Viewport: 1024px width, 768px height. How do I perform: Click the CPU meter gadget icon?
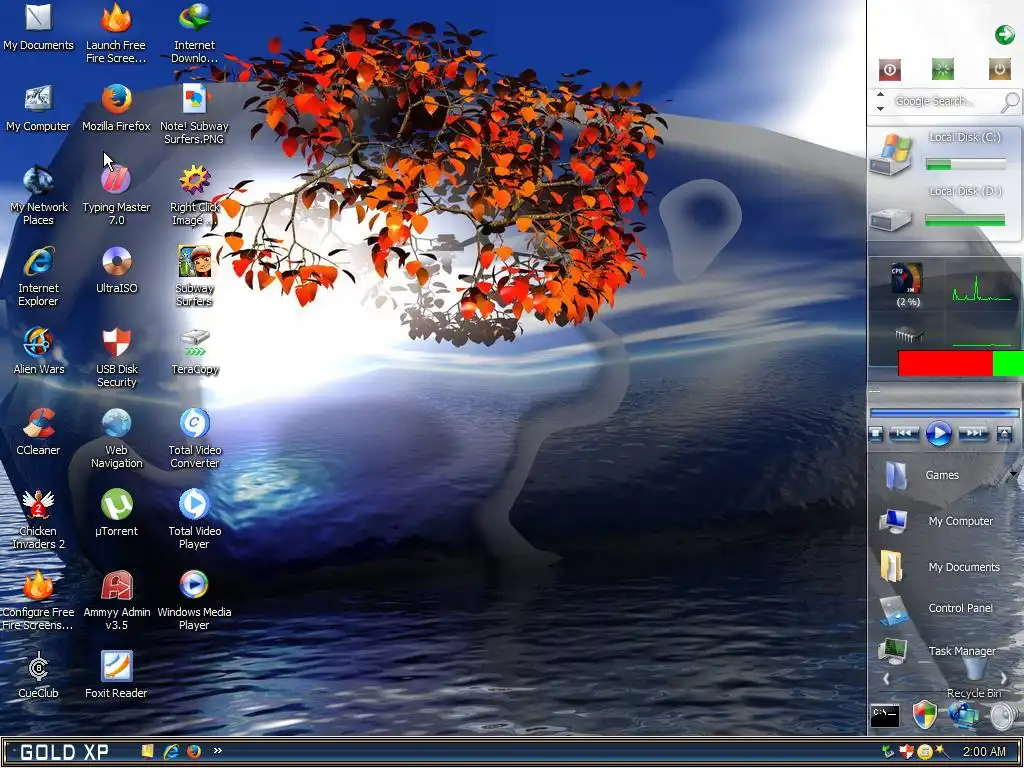click(907, 279)
